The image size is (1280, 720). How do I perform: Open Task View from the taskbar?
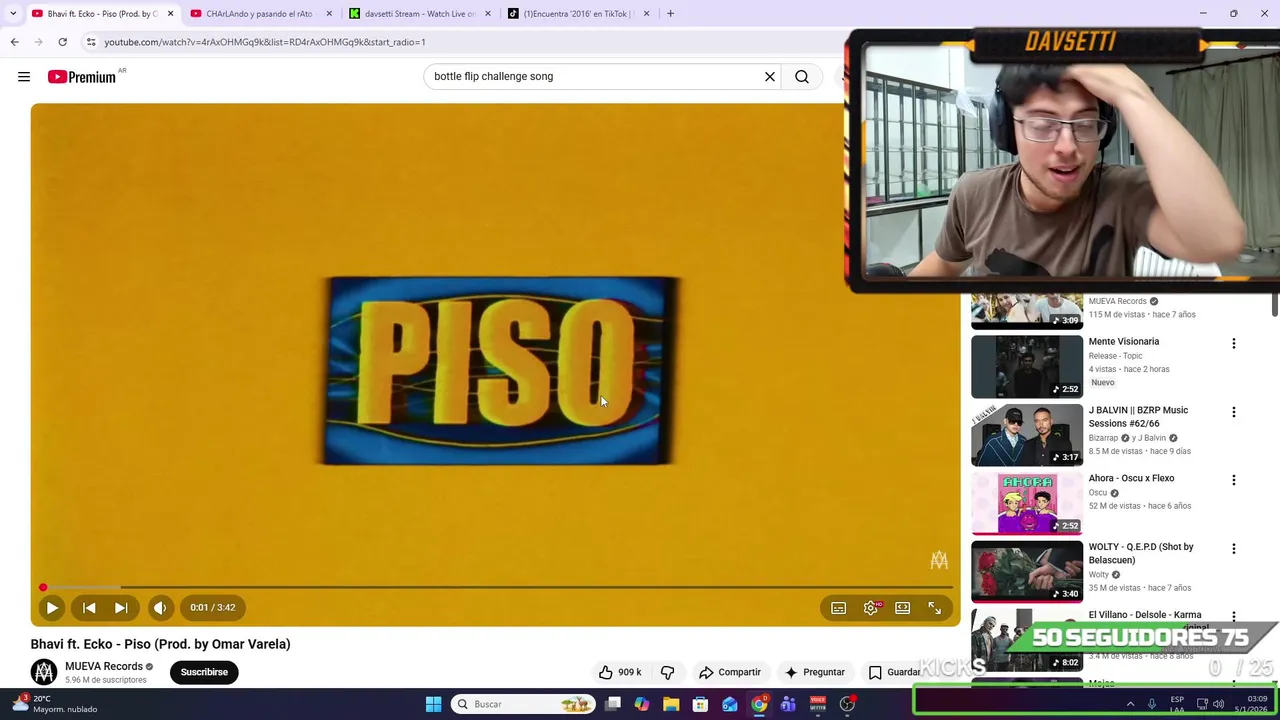click(x=613, y=704)
